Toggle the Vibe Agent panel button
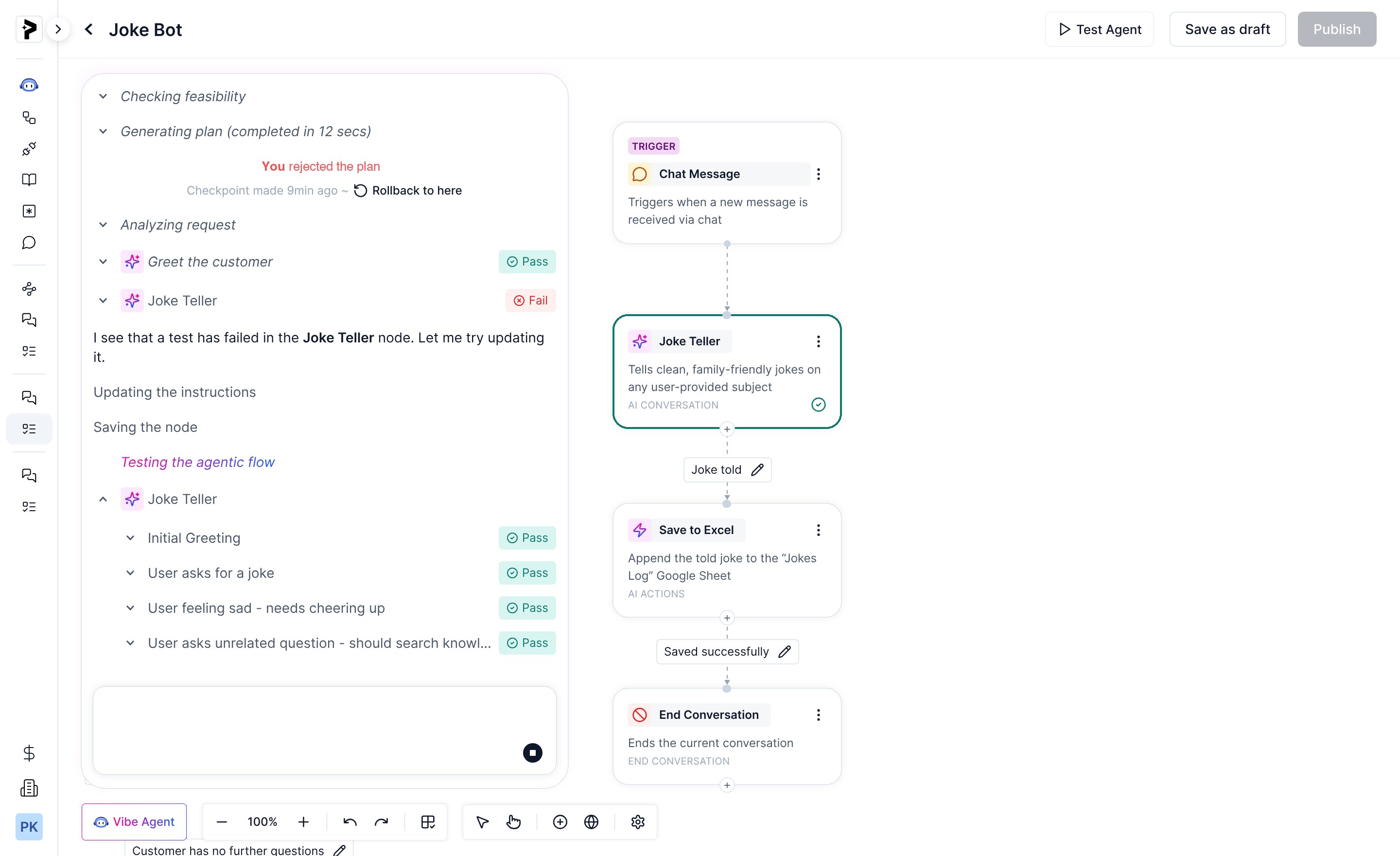 pos(134,822)
